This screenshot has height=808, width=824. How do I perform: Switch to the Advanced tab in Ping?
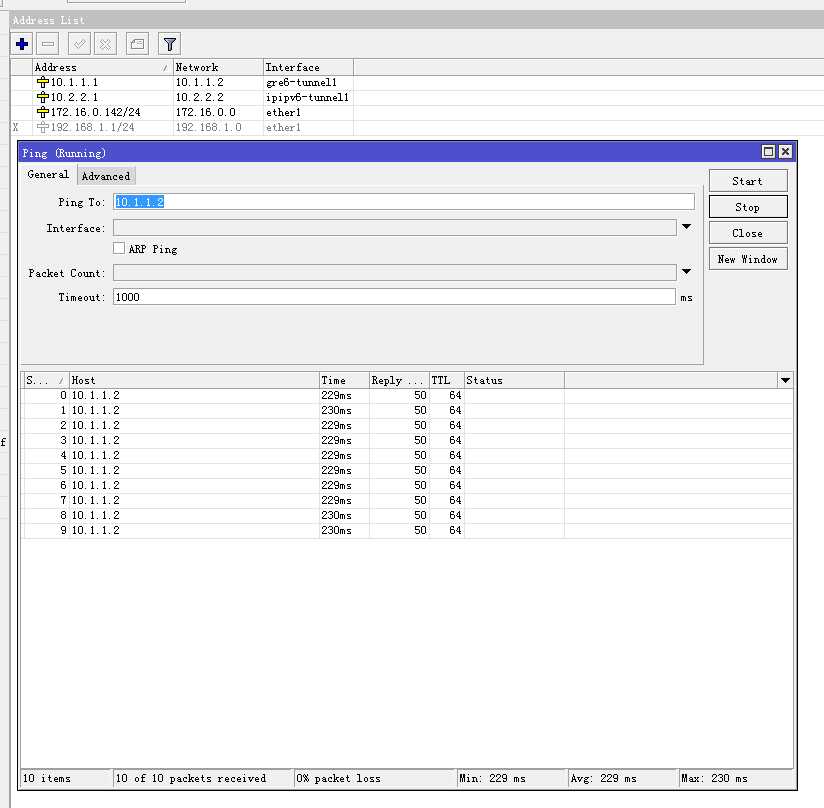pyautogui.click(x=106, y=176)
